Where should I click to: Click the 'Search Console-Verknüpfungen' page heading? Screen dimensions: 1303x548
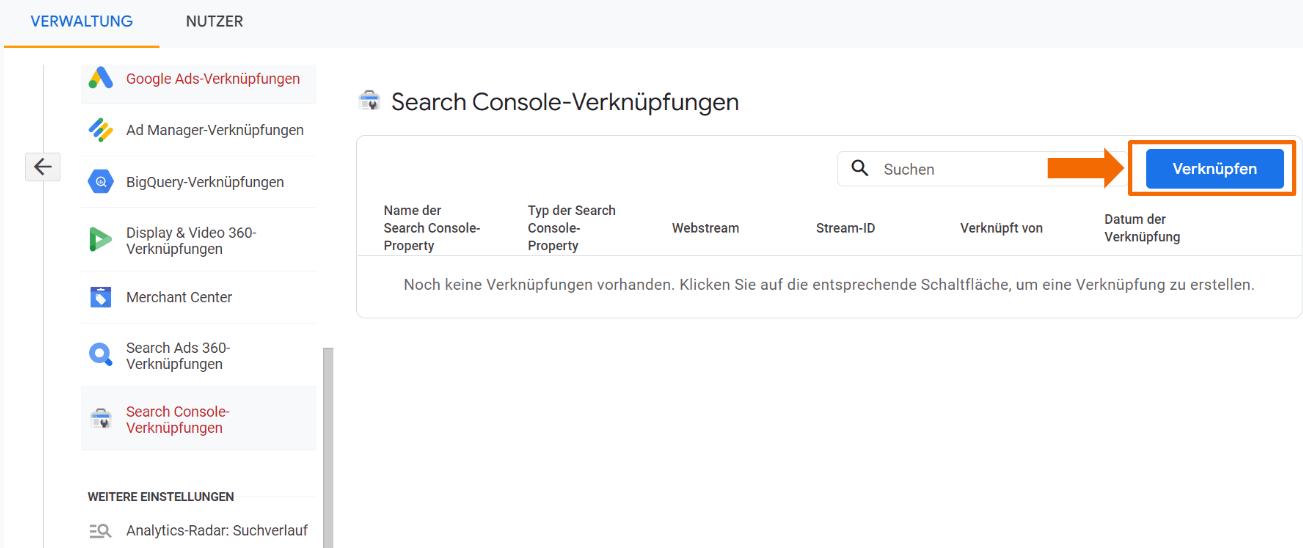[565, 101]
